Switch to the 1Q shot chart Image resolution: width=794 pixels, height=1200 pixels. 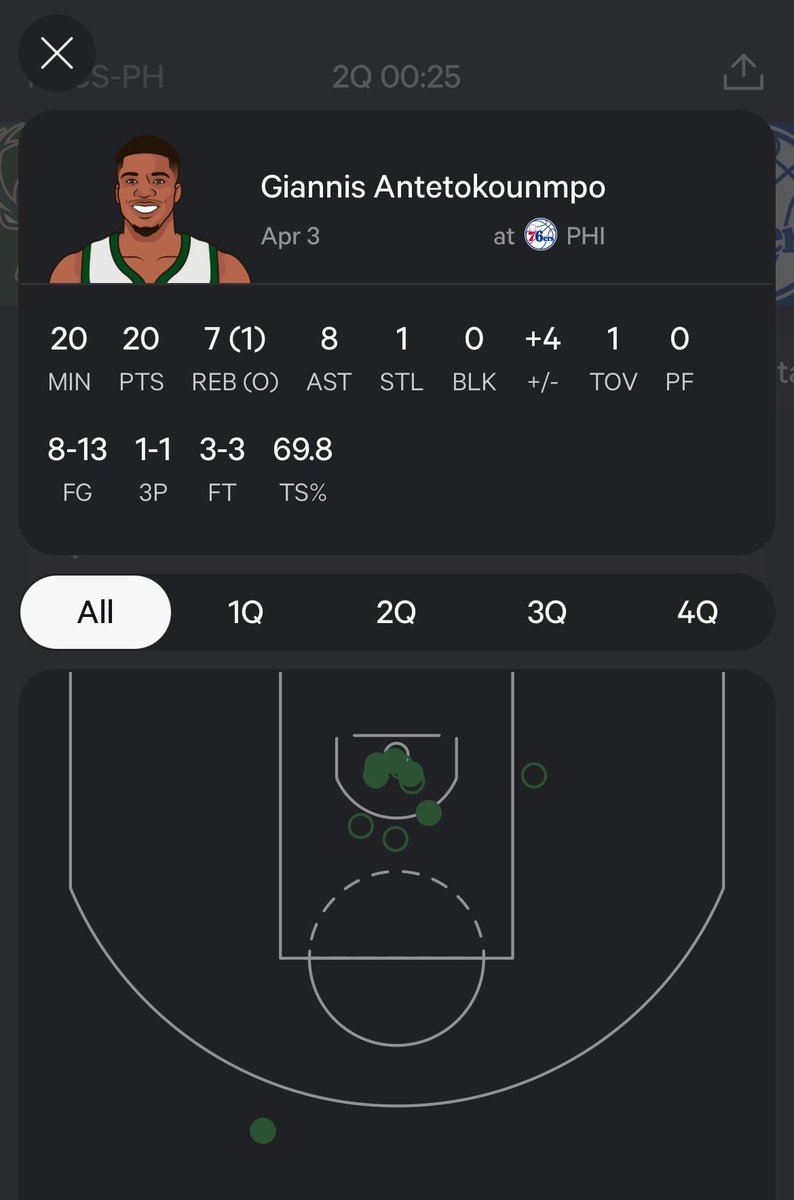pos(245,612)
